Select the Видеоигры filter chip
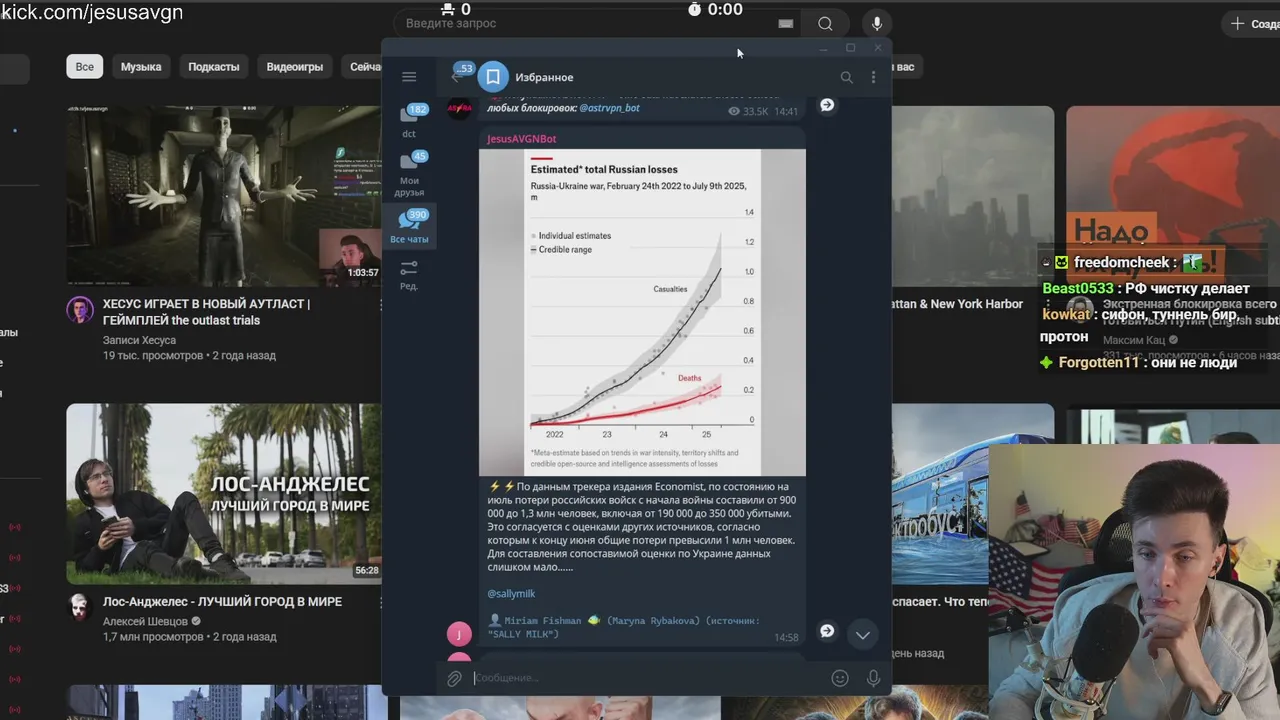 click(295, 67)
